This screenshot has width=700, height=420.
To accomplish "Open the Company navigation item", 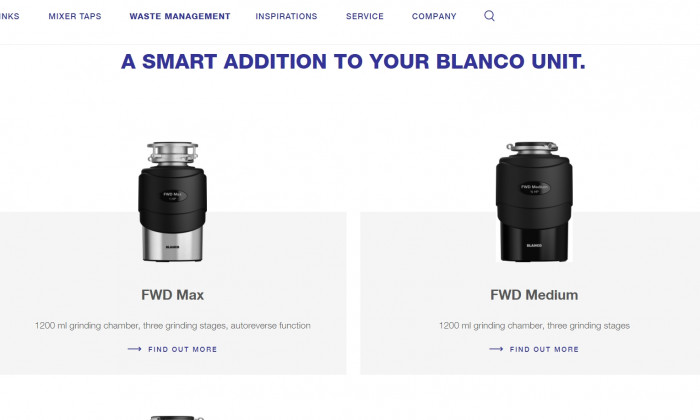I will (434, 17).
